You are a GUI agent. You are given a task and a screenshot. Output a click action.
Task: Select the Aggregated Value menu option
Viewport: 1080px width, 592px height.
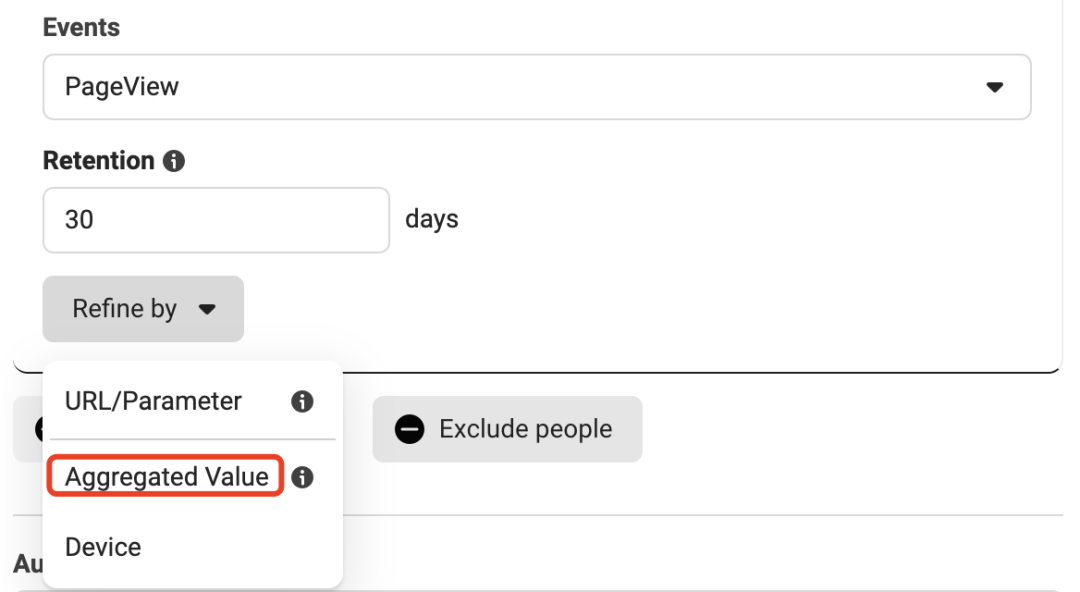tap(167, 477)
